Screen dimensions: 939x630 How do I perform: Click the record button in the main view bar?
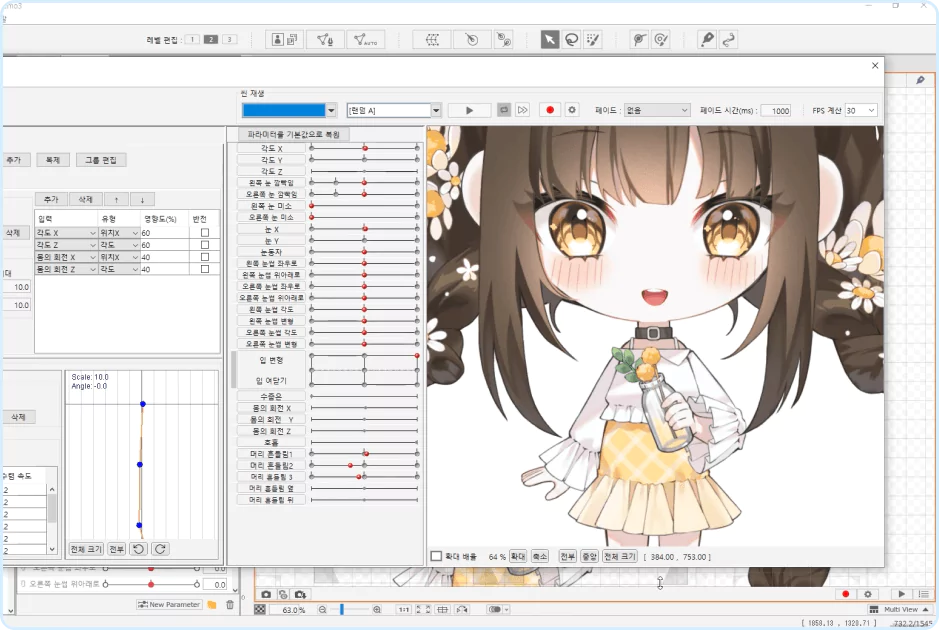[846, 594]
